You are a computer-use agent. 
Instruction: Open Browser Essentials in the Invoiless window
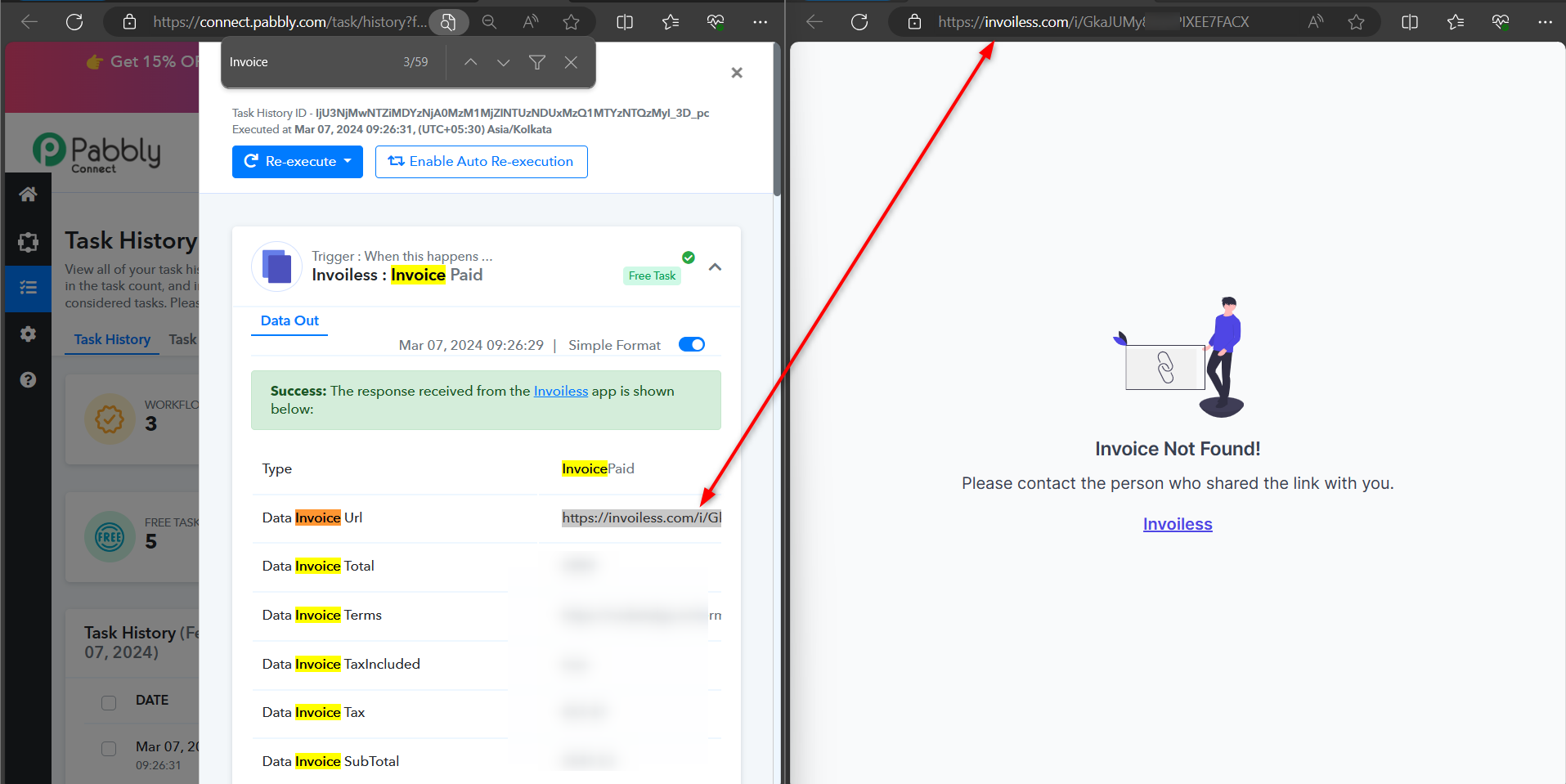coord(1501,22)
